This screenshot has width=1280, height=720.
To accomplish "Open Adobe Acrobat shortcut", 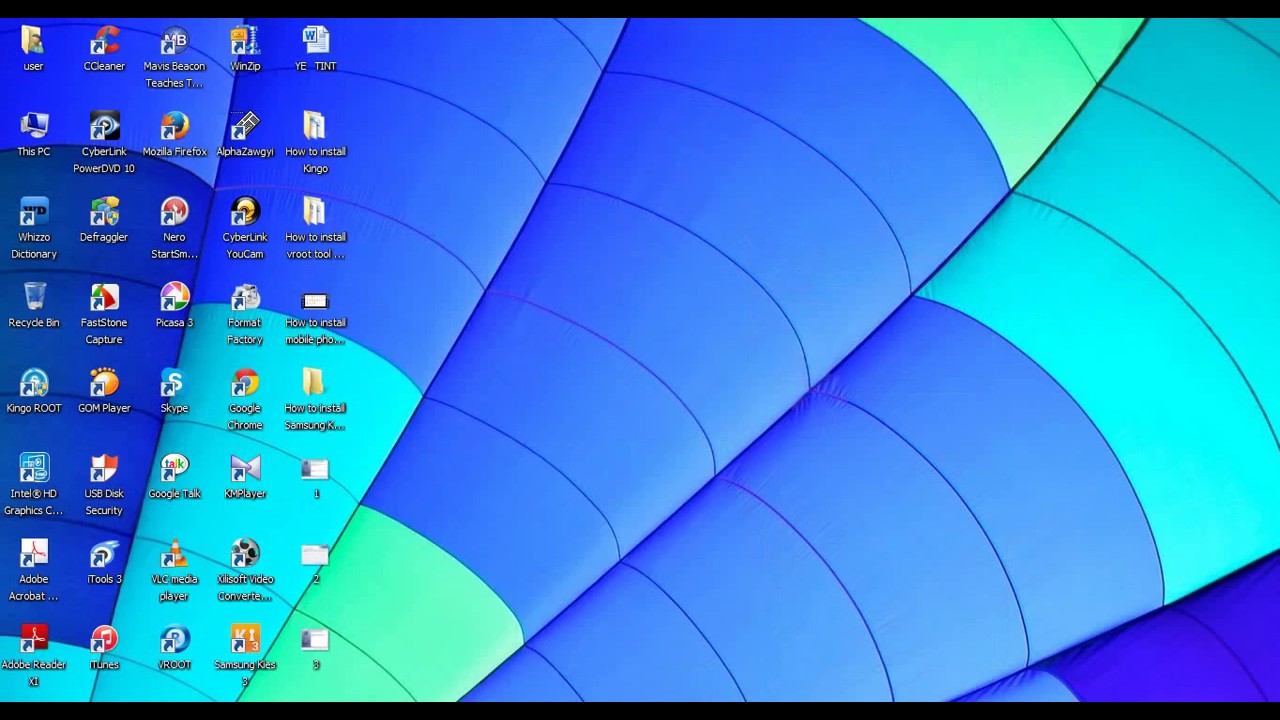I will tap(33, 555).
